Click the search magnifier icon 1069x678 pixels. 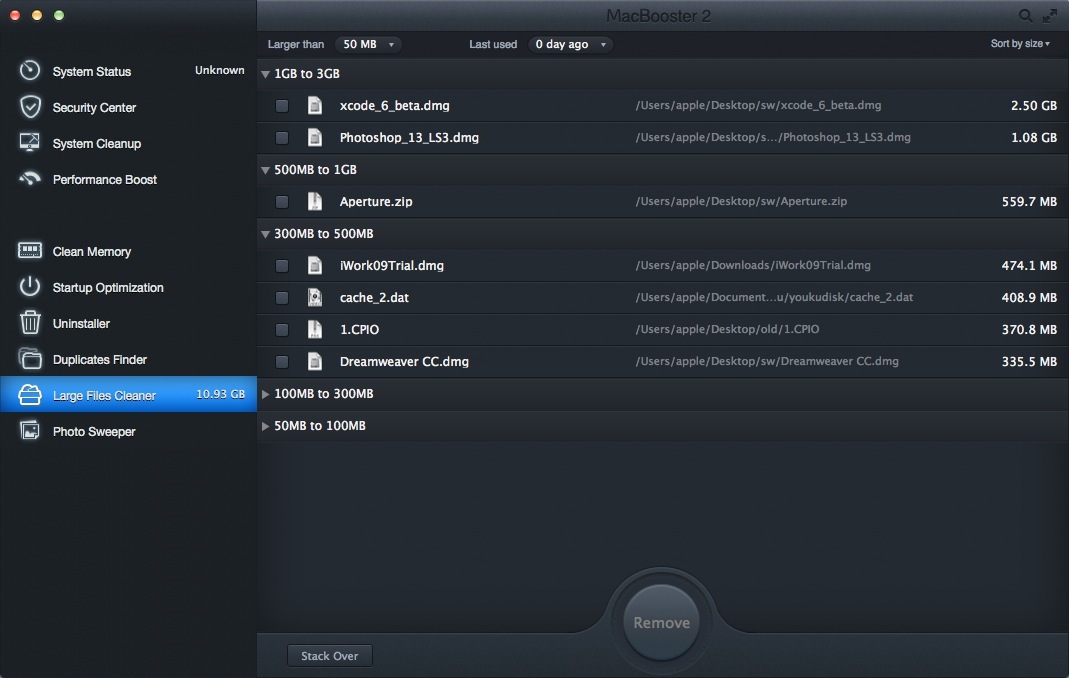click(1026, 16)
